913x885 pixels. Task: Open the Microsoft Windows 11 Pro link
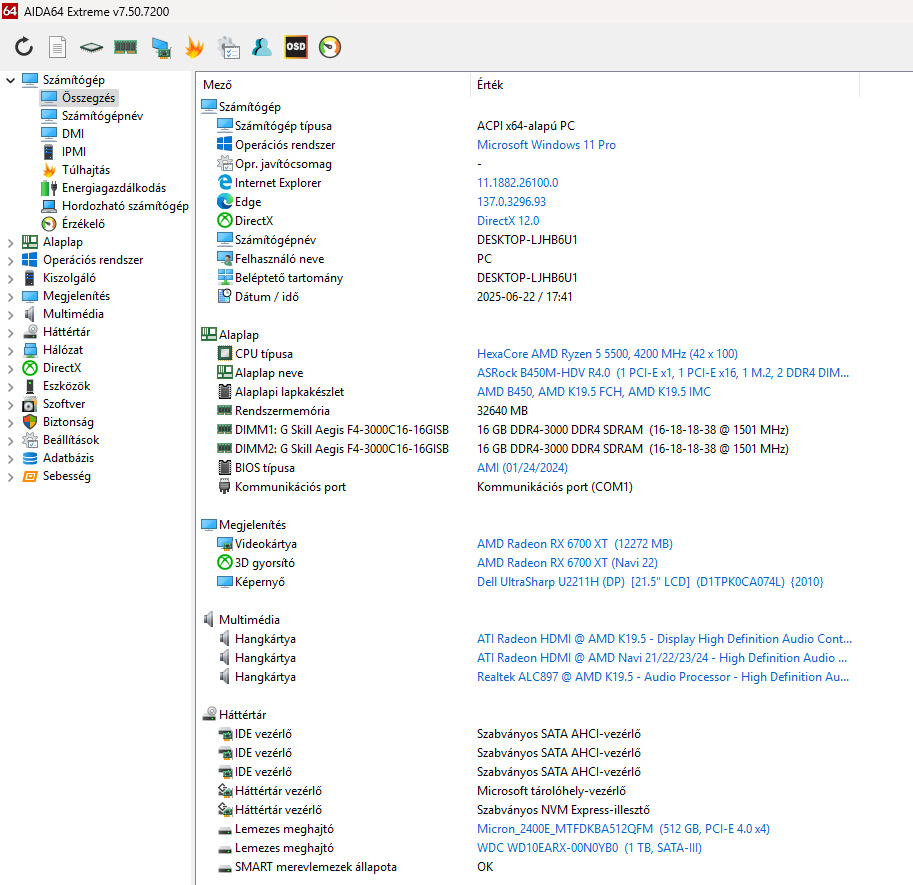[546, 145]
